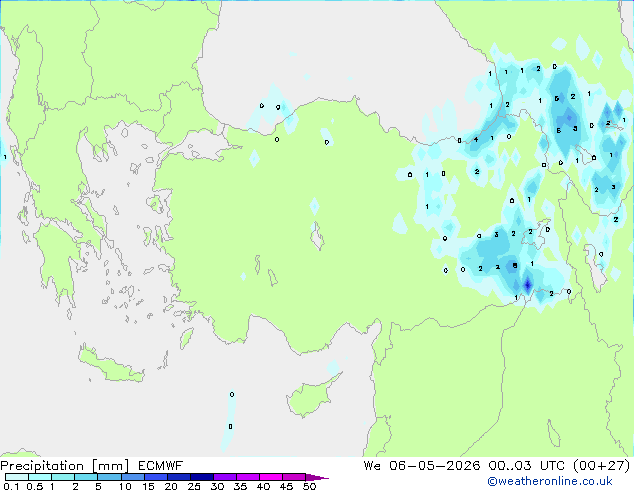This screenshot has width=634, height=490.
Task: Click the darkest blue precipitation peak on map
Action: [528, 285]
